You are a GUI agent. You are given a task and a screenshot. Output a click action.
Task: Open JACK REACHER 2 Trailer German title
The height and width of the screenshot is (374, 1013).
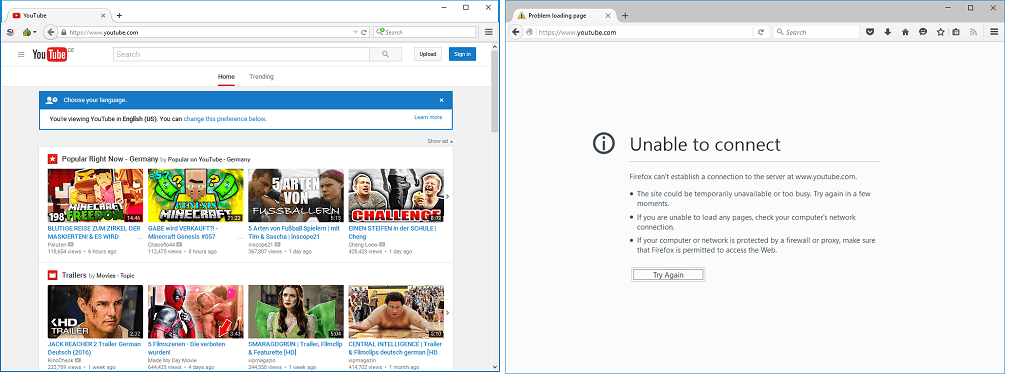94,348
